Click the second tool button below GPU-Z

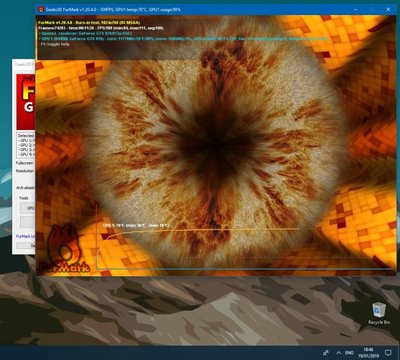tap(28, 222)
